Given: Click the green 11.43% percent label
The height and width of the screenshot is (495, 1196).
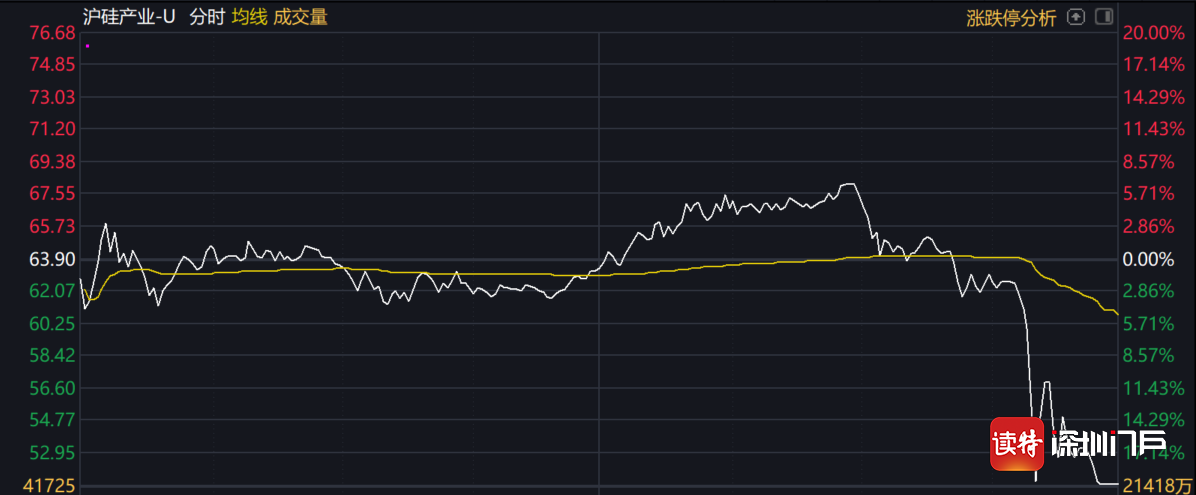Looking at the screenshot, I should pos(1153,388).
